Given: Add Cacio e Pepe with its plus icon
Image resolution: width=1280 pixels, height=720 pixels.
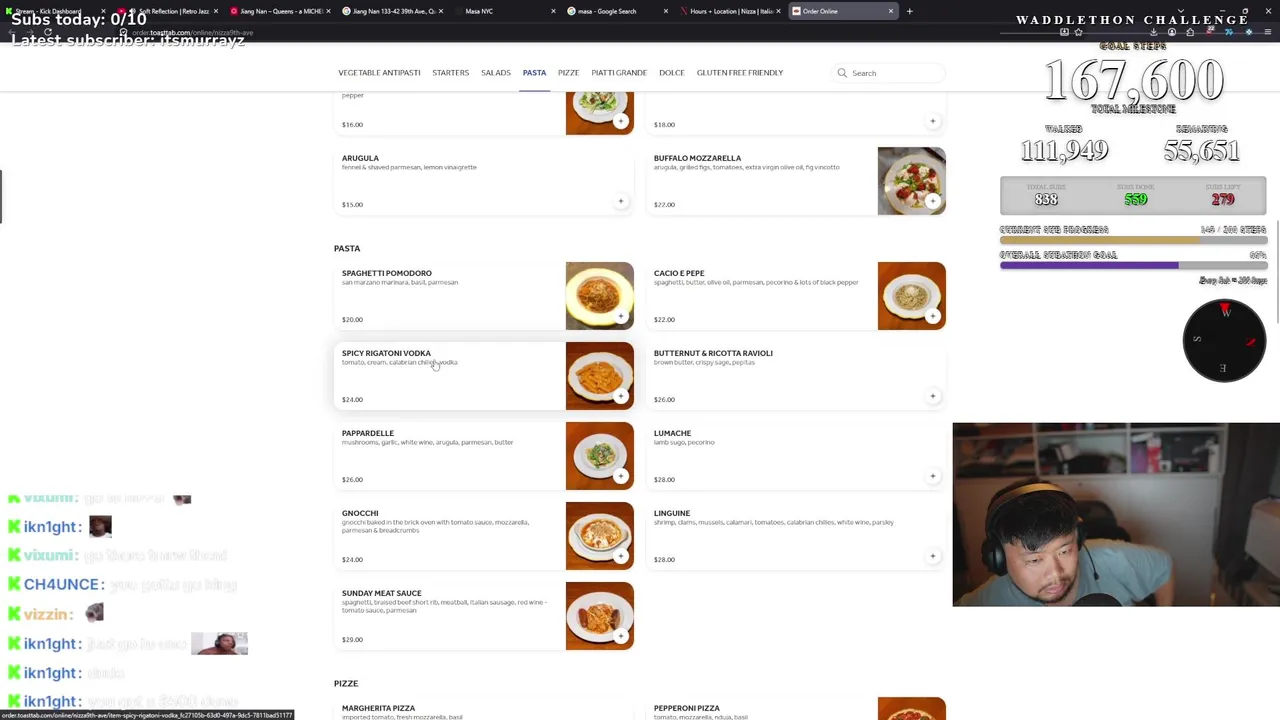Looking at the screenshot, I should tap(933, 316).
